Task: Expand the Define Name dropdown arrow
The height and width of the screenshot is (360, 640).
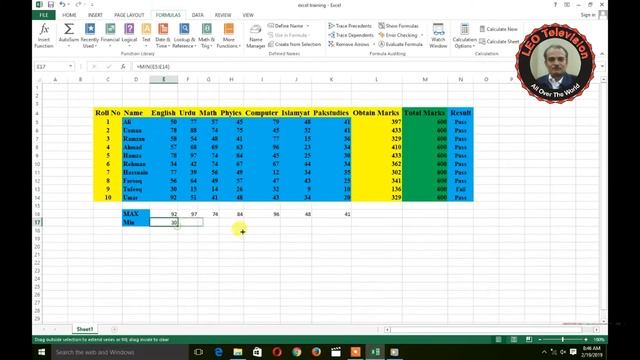Action: (308, 26)
